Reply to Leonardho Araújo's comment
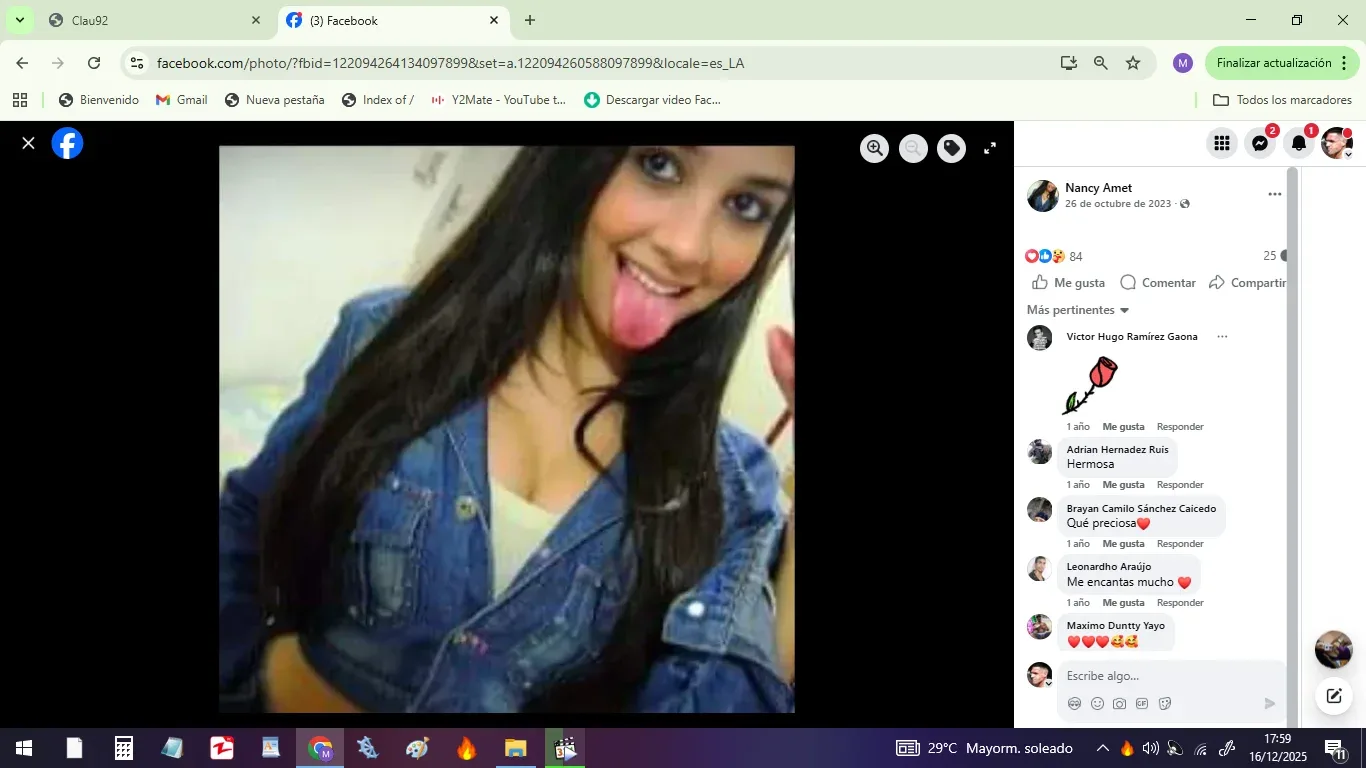1366x768 pixels. (1180, 603)
